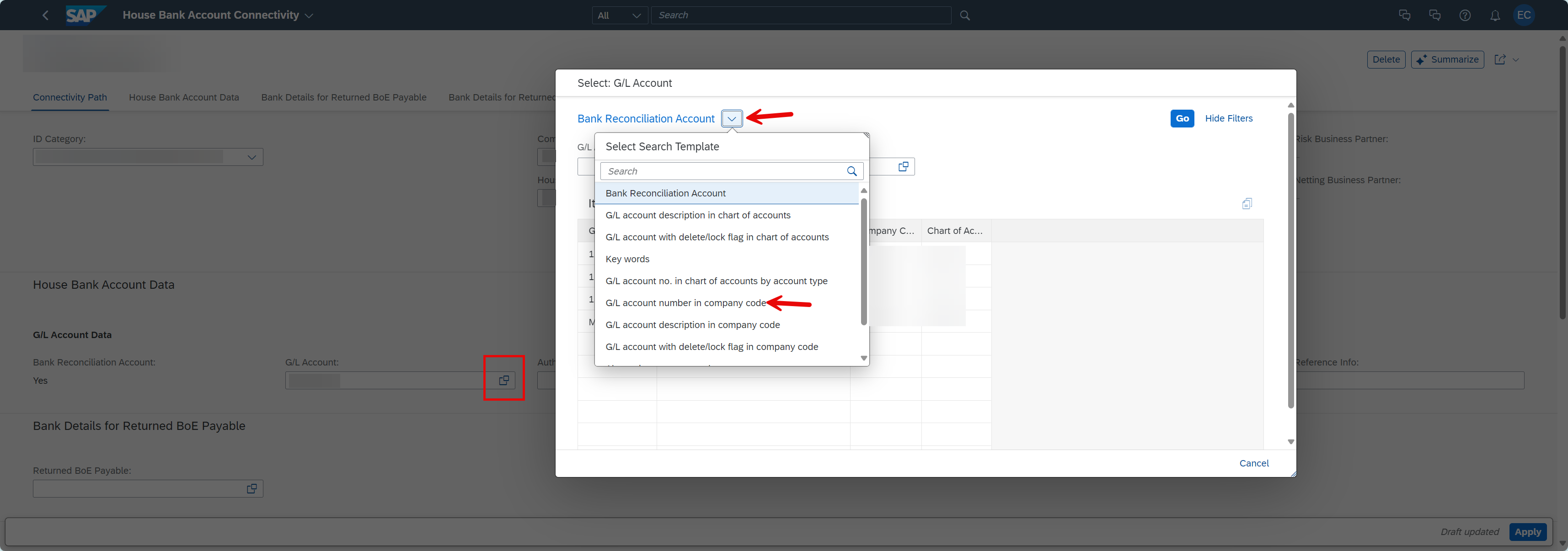Open the help question mark icon
Image resolution: width=1568 pixels, height=551 pixels.
coord(1465,15)
